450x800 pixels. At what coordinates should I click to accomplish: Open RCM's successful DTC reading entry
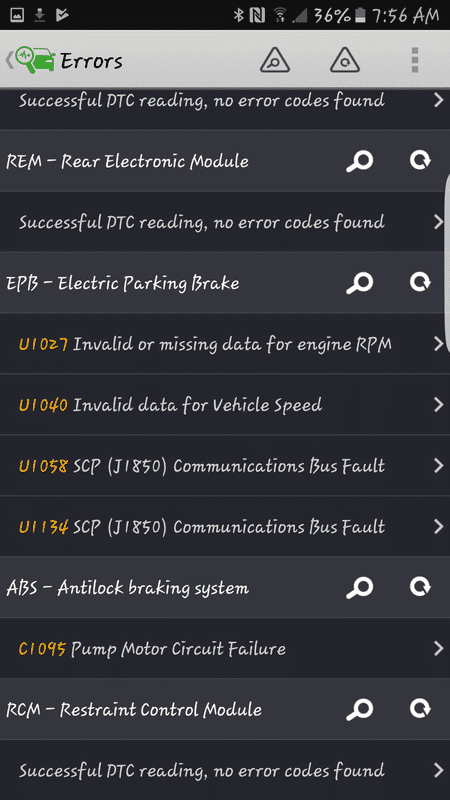[x=225, y=770]
